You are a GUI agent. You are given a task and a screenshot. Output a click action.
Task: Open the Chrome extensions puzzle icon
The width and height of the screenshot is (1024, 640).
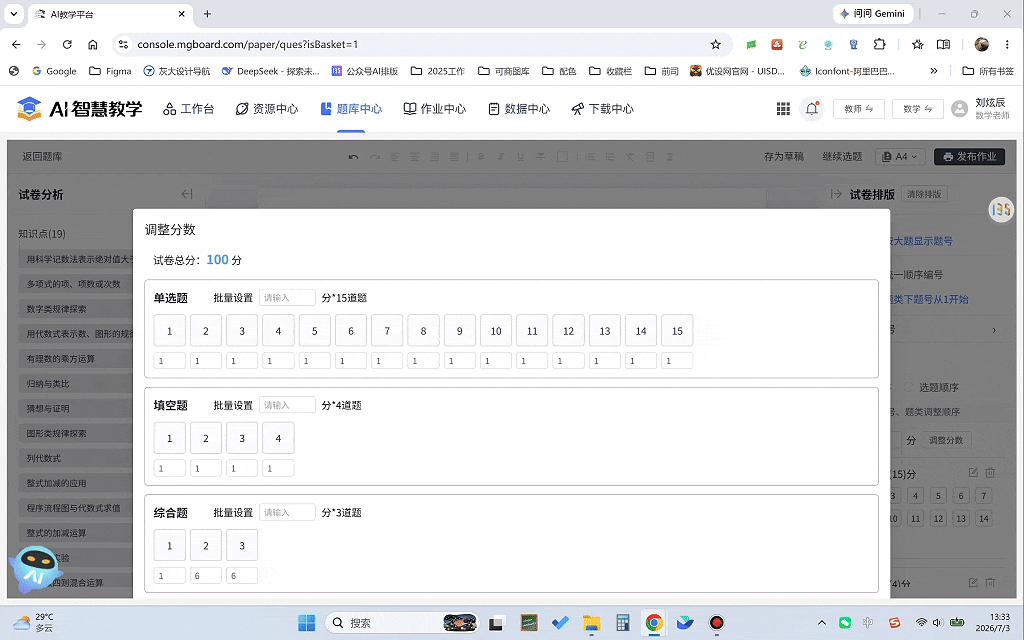[x=880, y=44]
